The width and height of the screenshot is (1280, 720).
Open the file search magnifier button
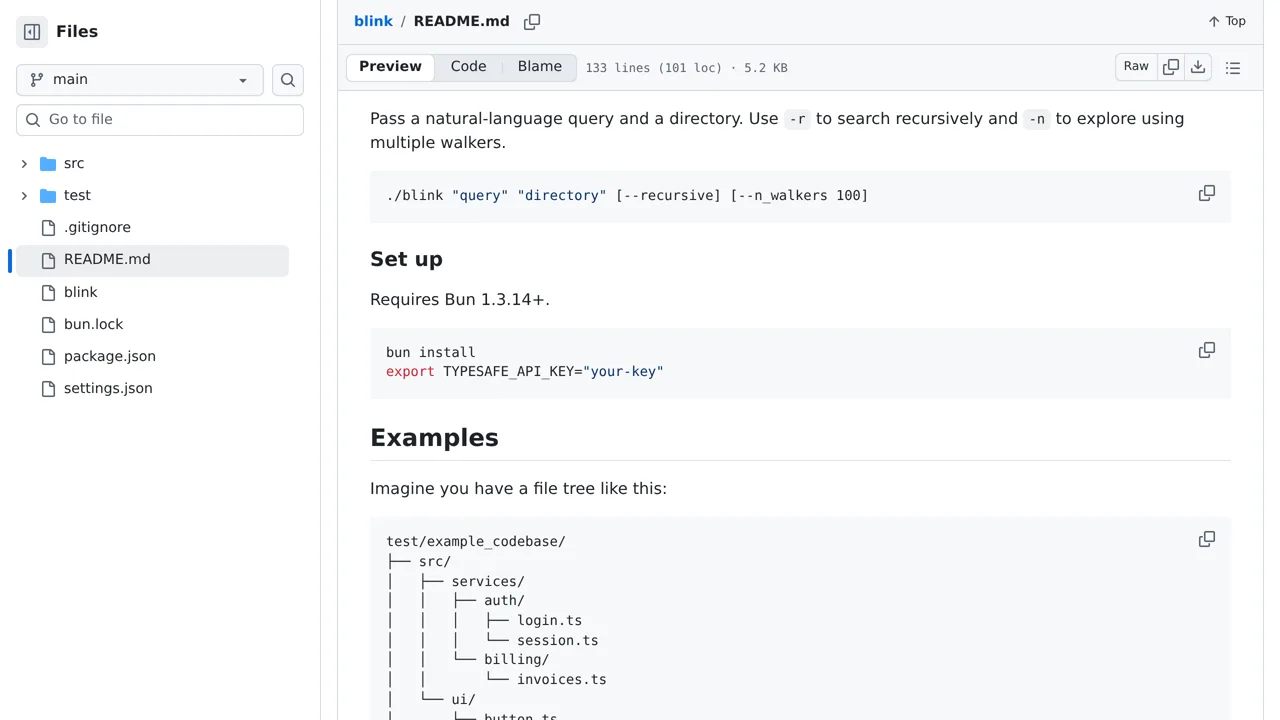coord(288,80)
